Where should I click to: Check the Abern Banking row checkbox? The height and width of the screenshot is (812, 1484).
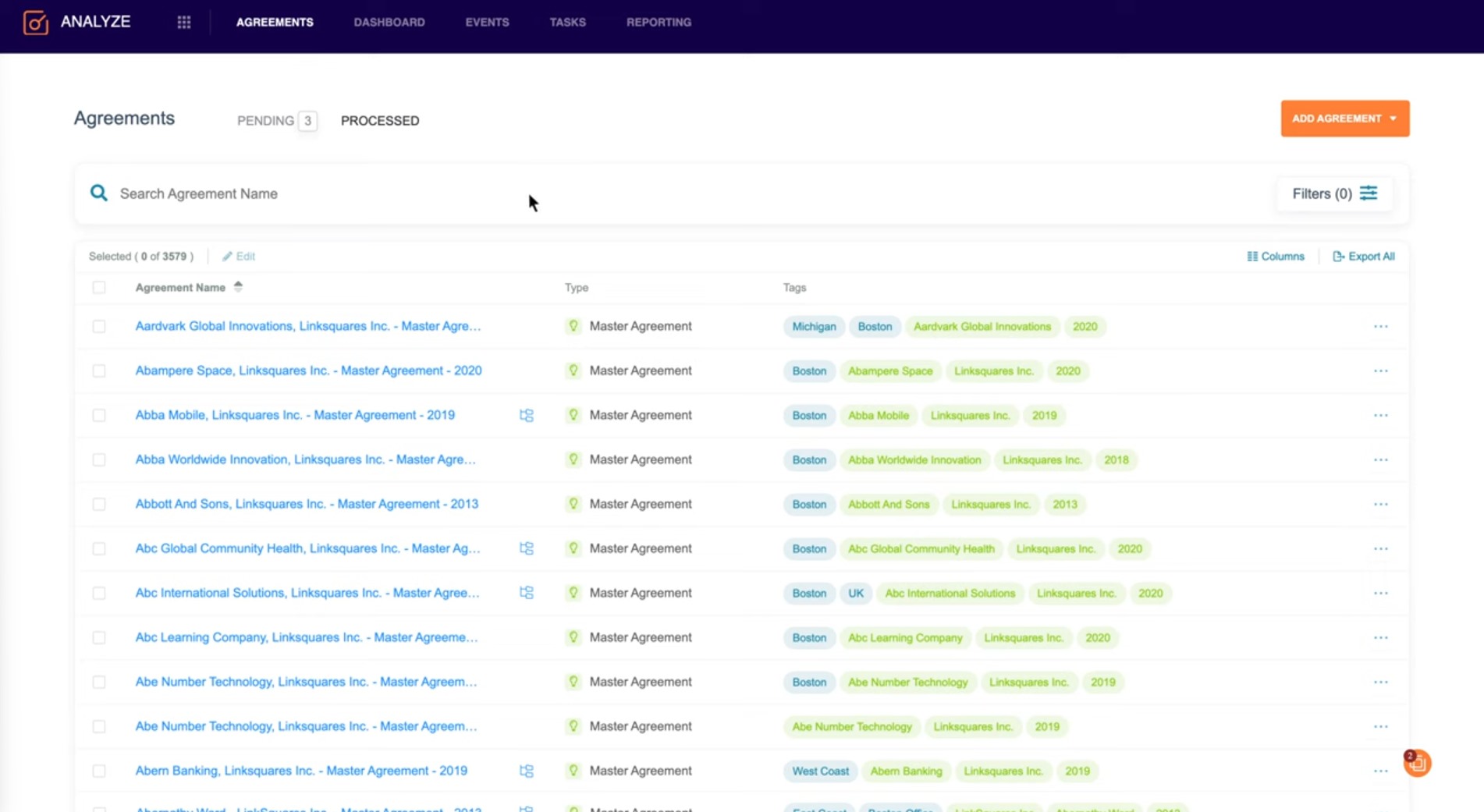pyautogui.click(x=99, y=771)
